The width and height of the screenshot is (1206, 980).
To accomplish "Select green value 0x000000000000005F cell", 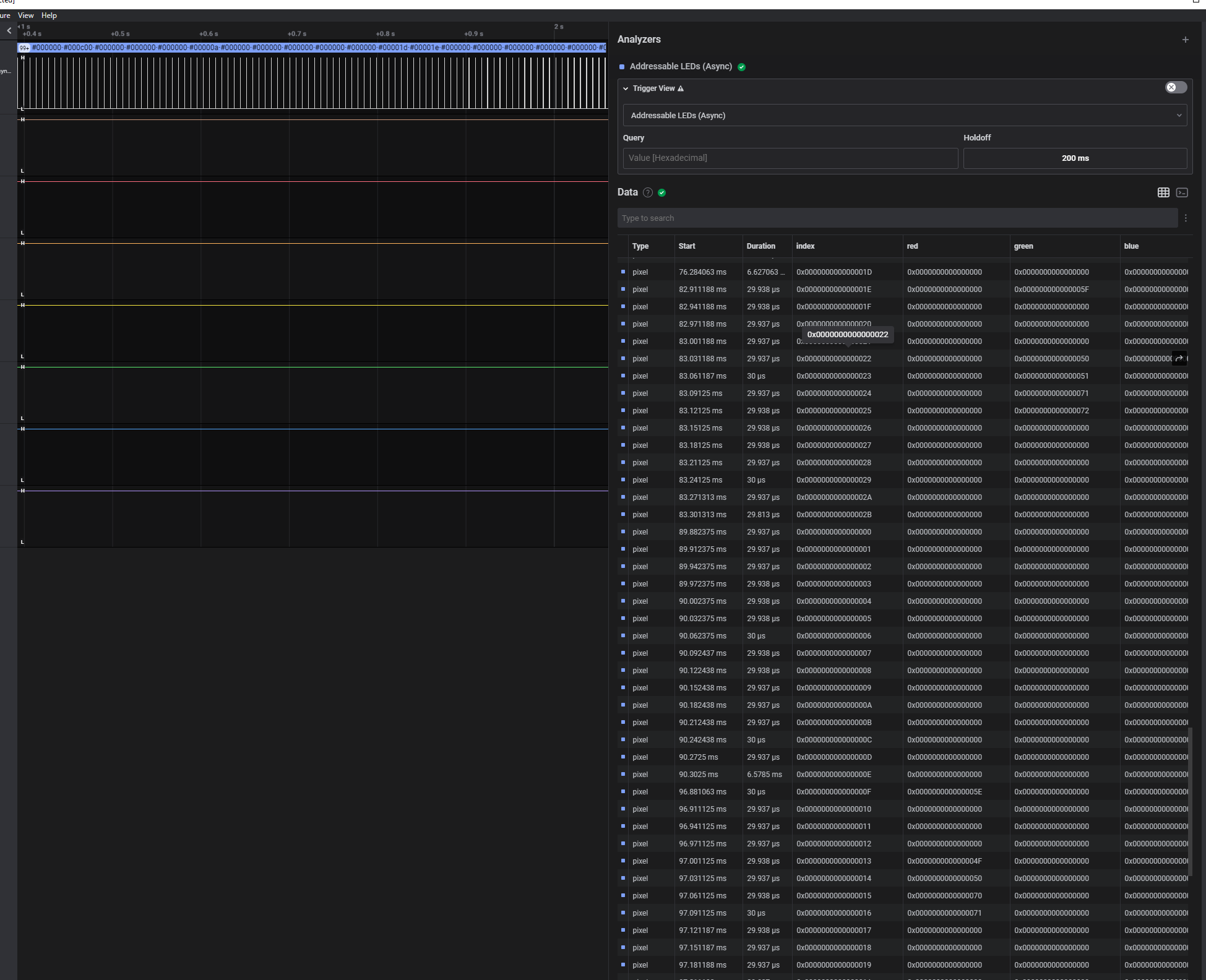I will (x=1051, y=290).
